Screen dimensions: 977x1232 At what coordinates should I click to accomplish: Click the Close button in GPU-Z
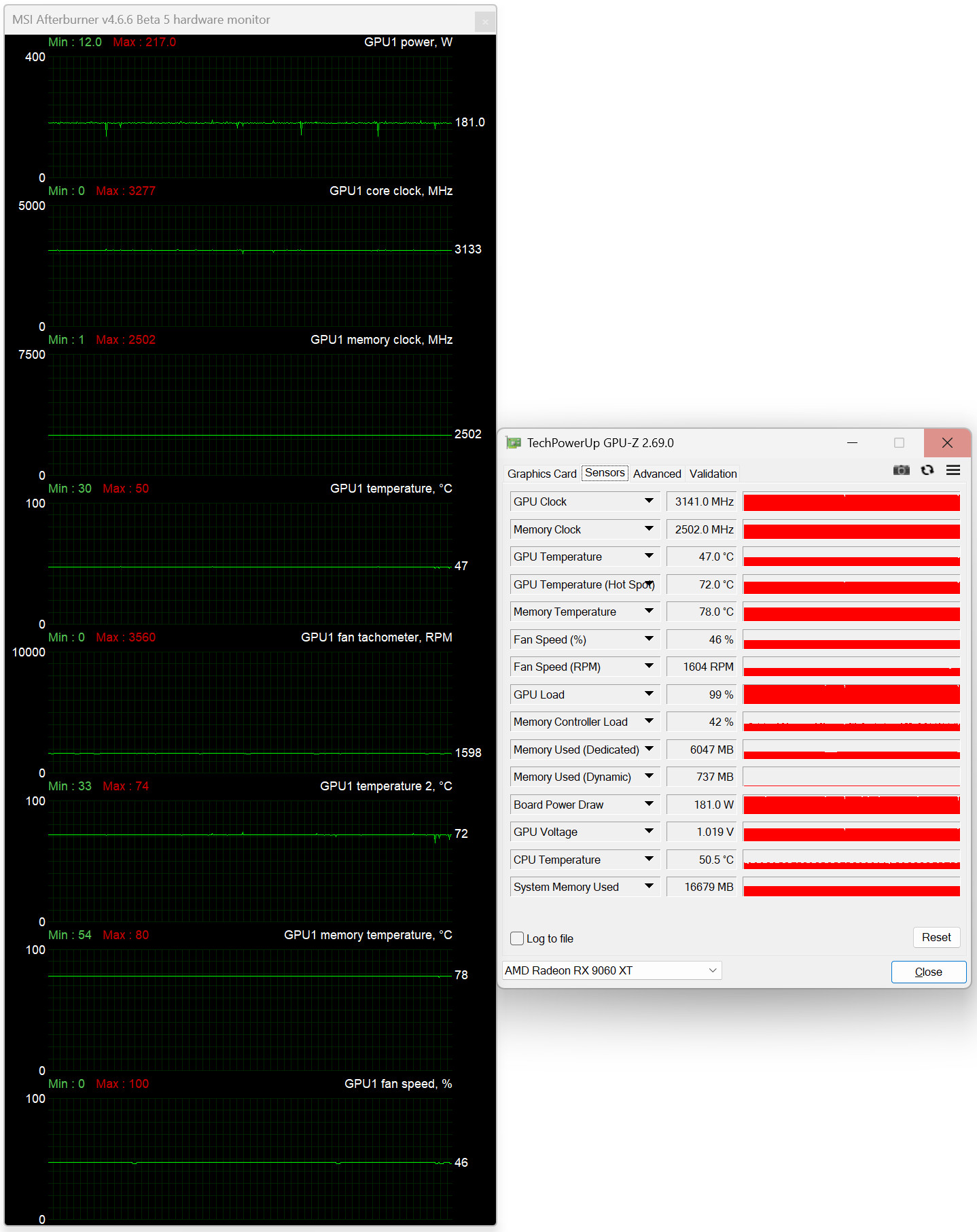click(x=928, y=972)
